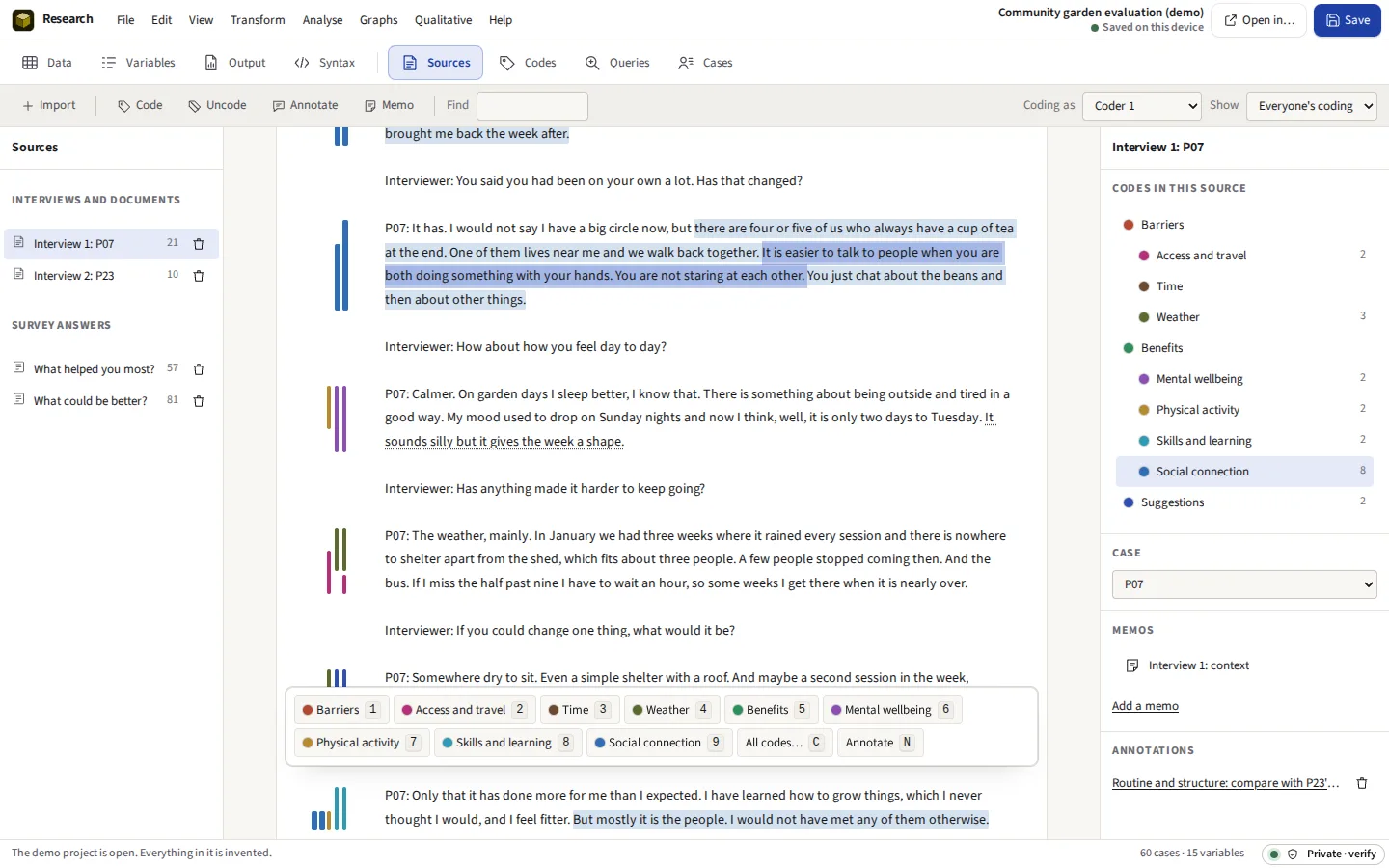Show the Cases tab
The width and height of the screenshot is (1389, 868).
[705, 63]
